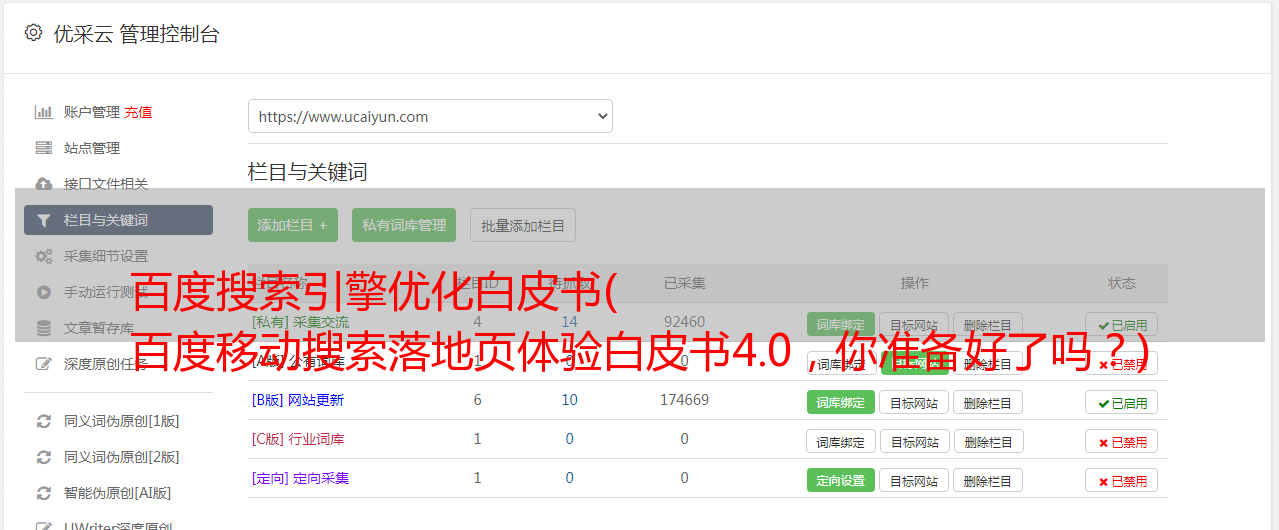This screenshot has height=530, width=1279.
Task: Click the 添加栏目 + button
Action: click(x=293, y=225)
